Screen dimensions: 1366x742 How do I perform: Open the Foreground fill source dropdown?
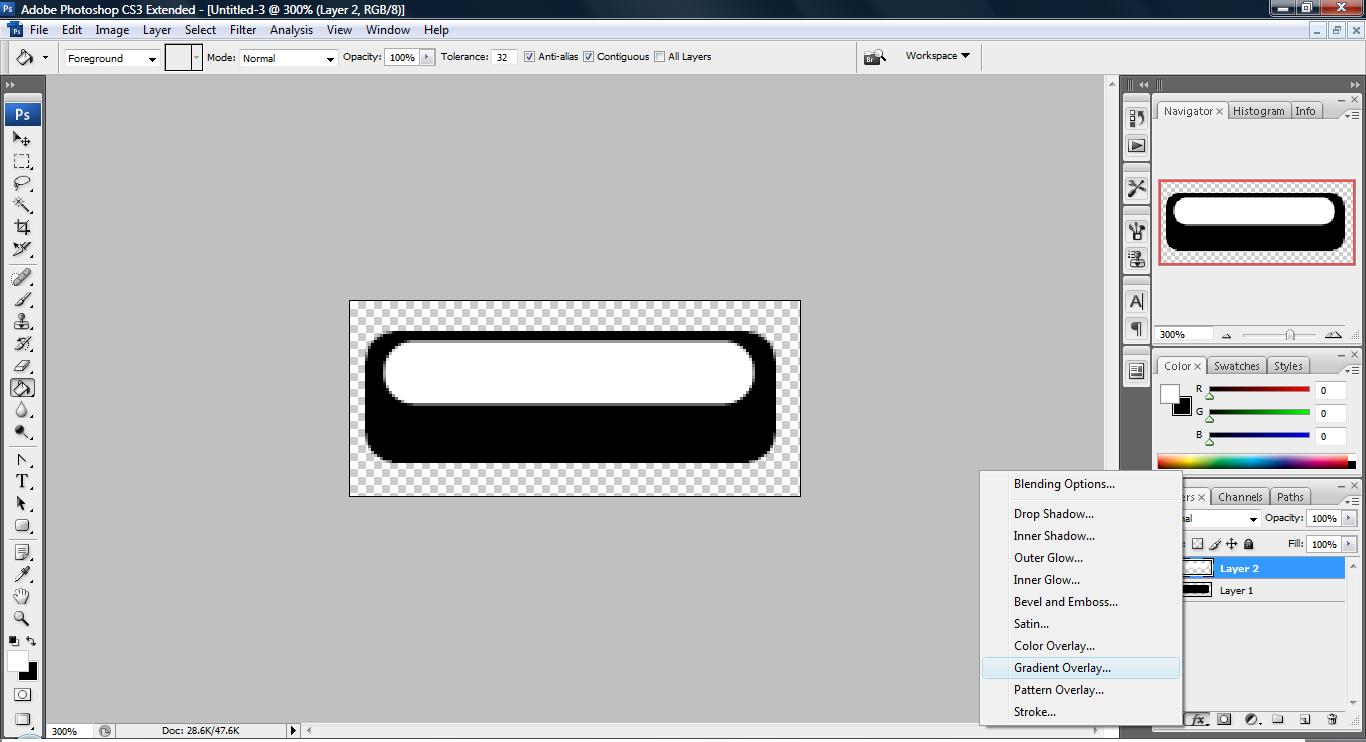pos(112,58)
